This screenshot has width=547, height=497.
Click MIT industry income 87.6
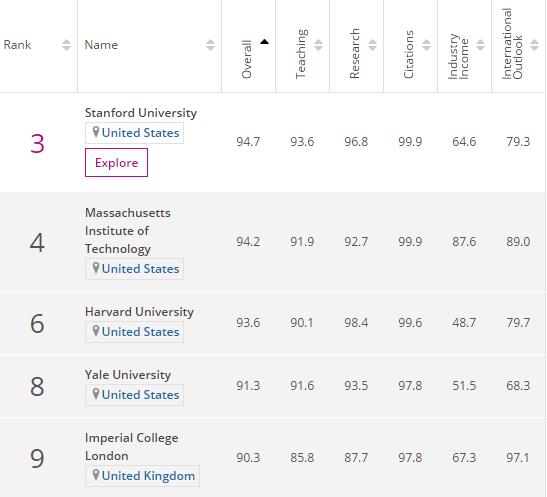tap(464, 241)
